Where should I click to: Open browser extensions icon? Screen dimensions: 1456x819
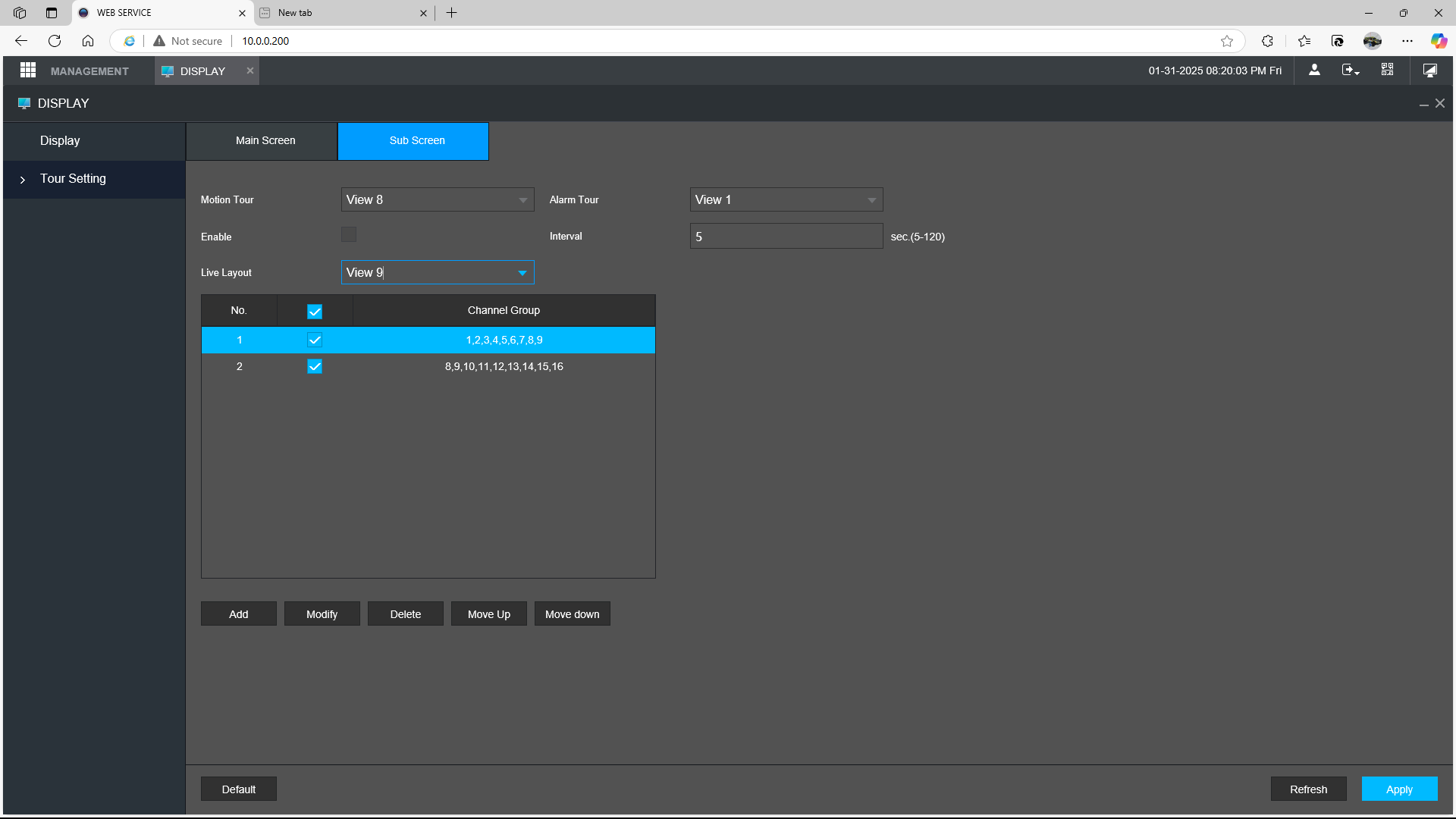pyautogui.click(x=1267, y=41)
